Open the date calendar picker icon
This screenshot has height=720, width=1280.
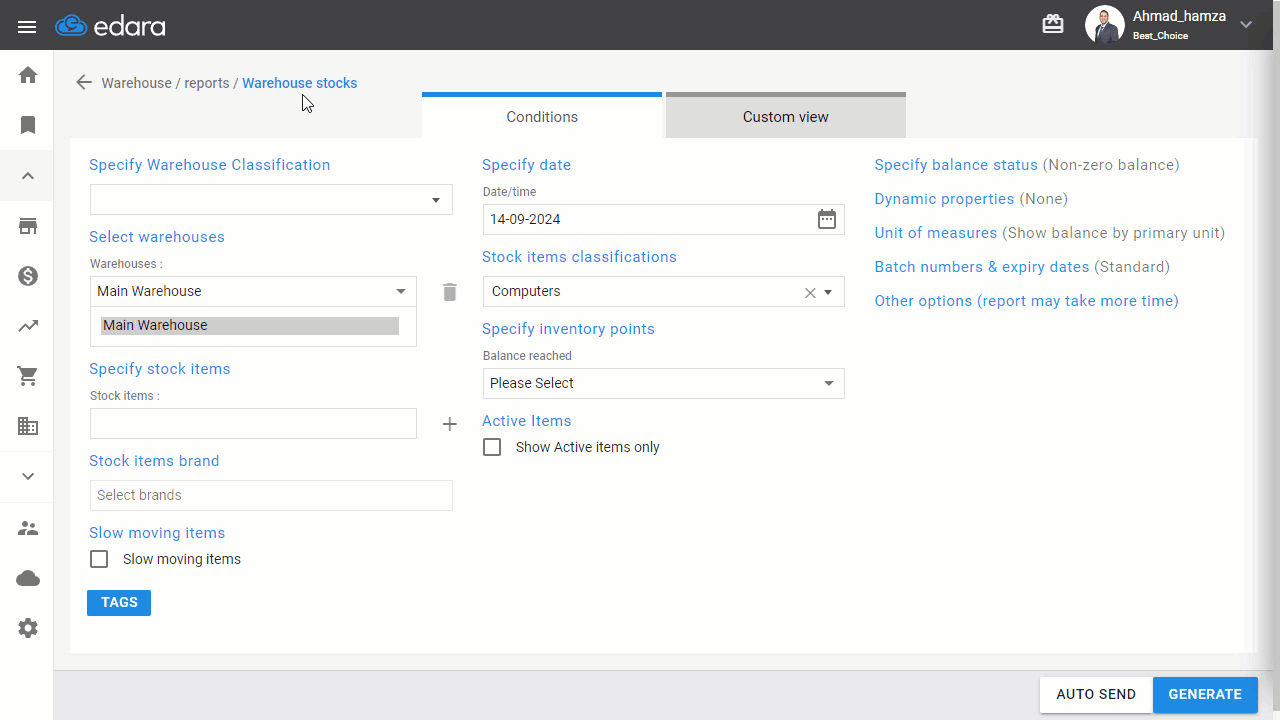pos(827,219)
